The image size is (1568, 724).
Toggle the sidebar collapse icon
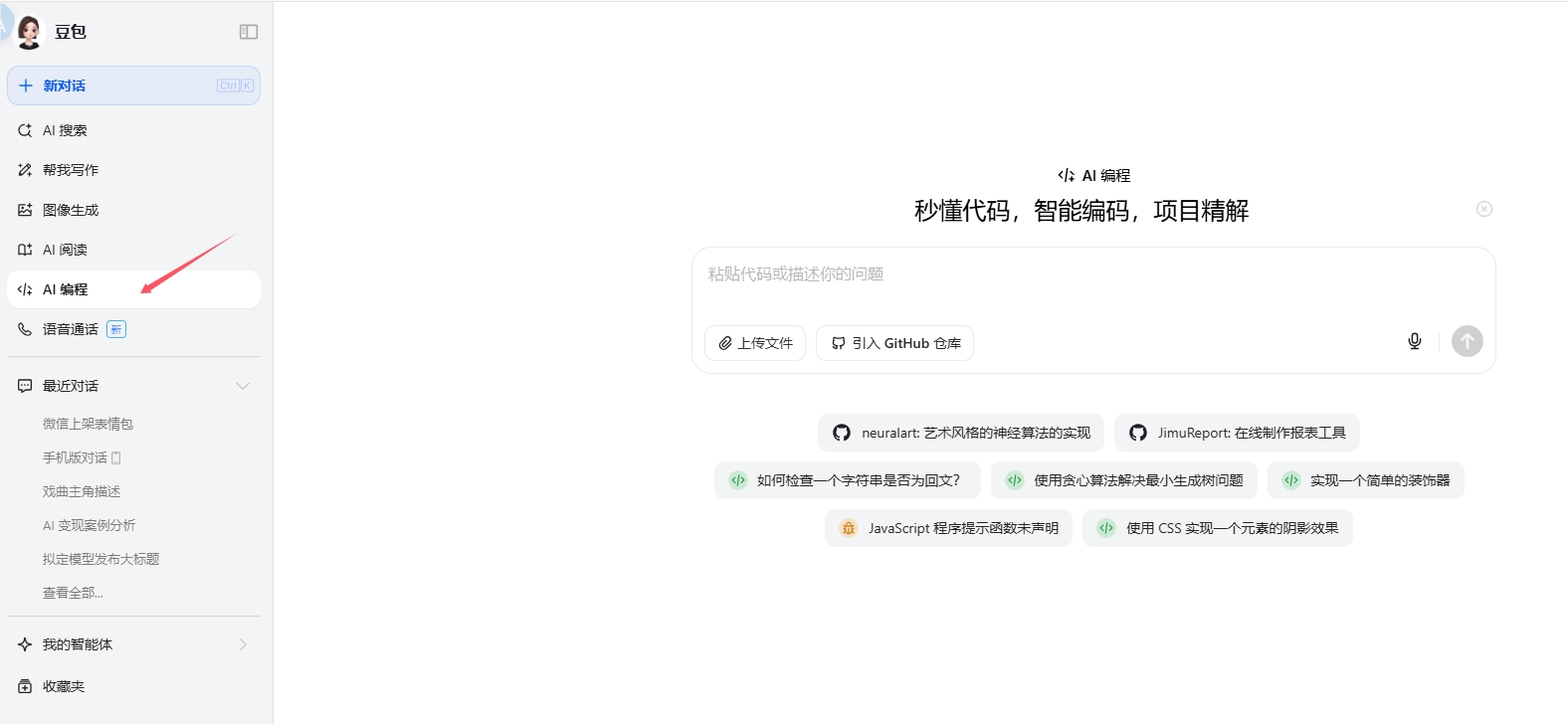249,32
